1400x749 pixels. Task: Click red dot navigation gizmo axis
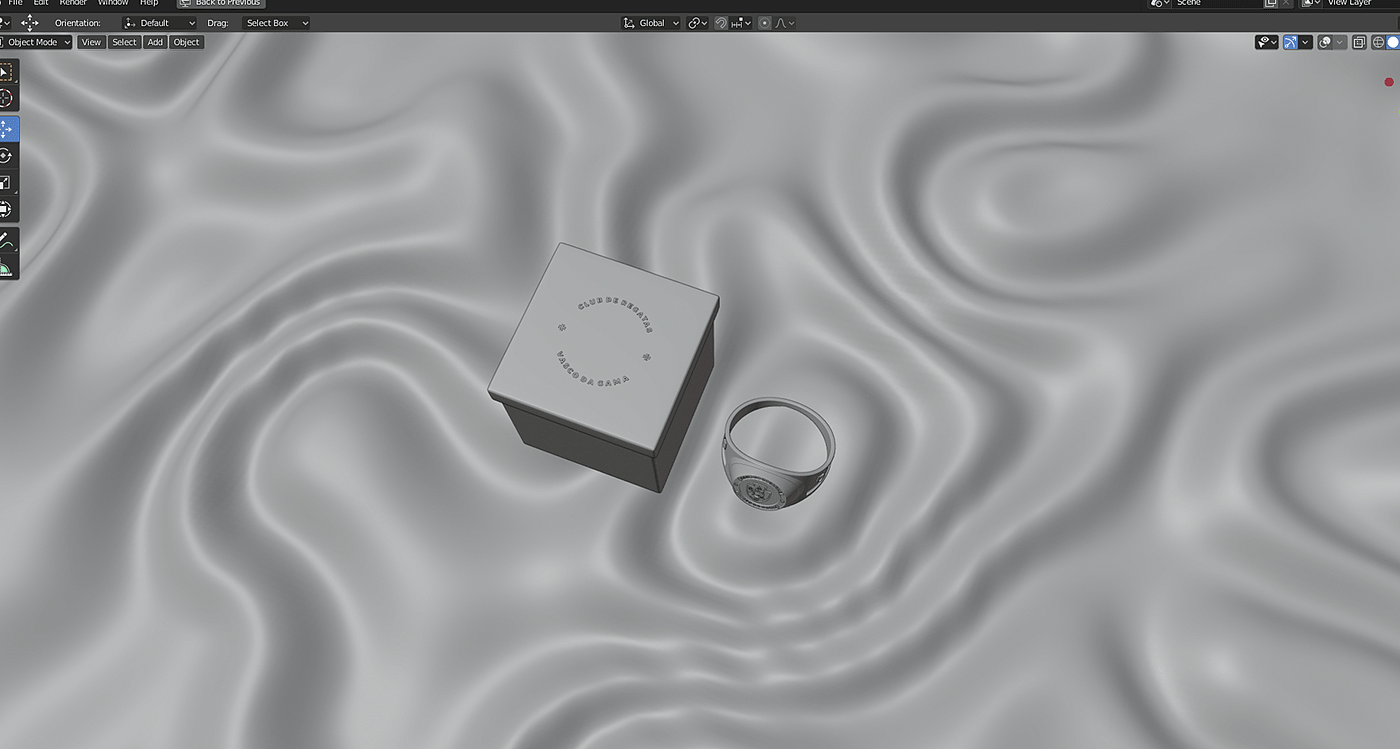[x=1389, y=82]
